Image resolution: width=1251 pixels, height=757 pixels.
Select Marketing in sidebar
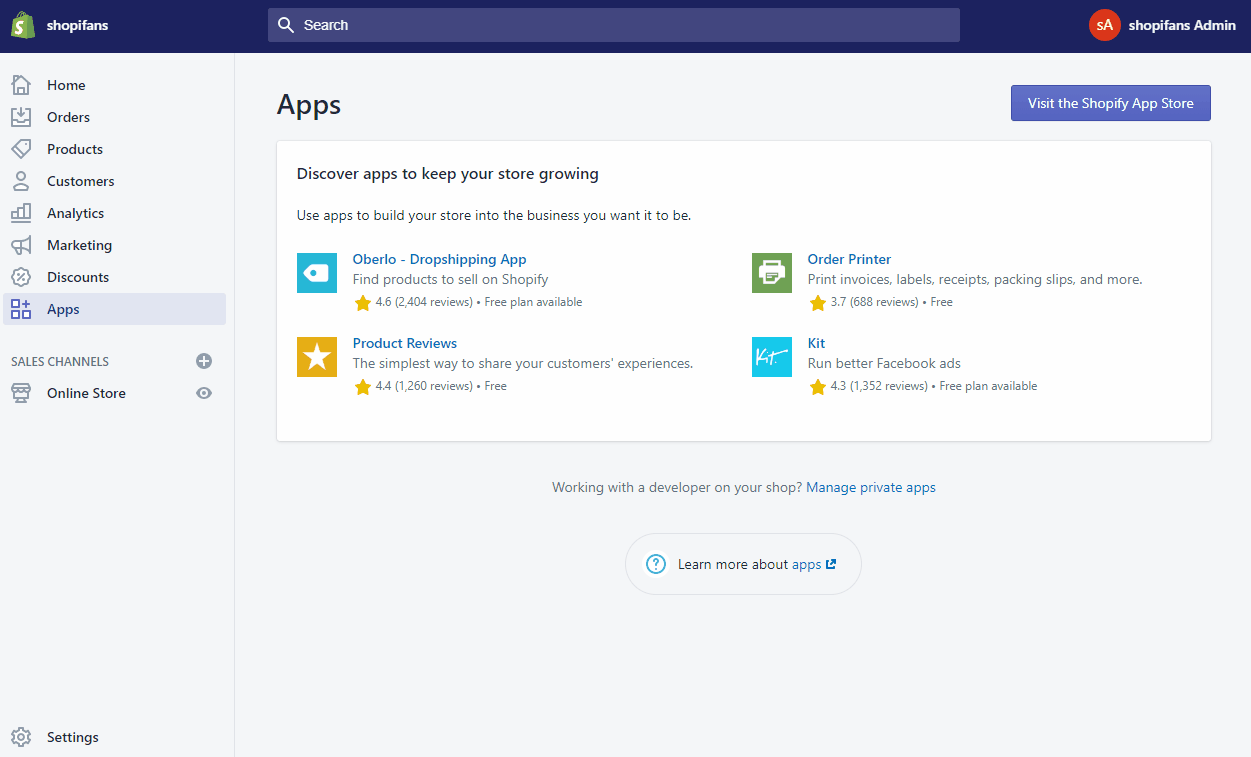click(115, 245)
